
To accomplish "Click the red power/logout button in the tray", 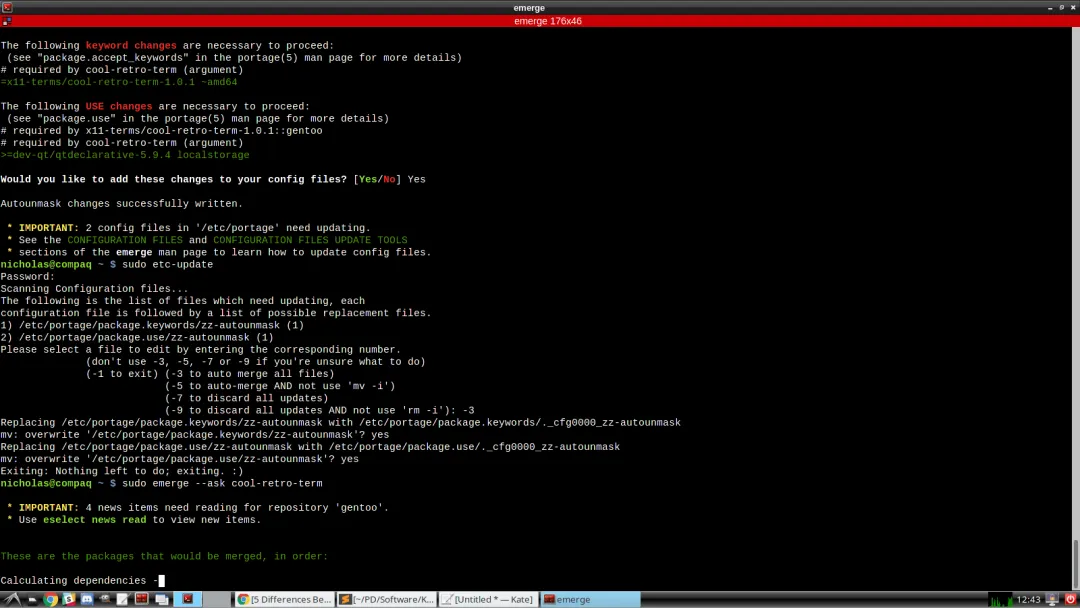I will click(1070, 599).
